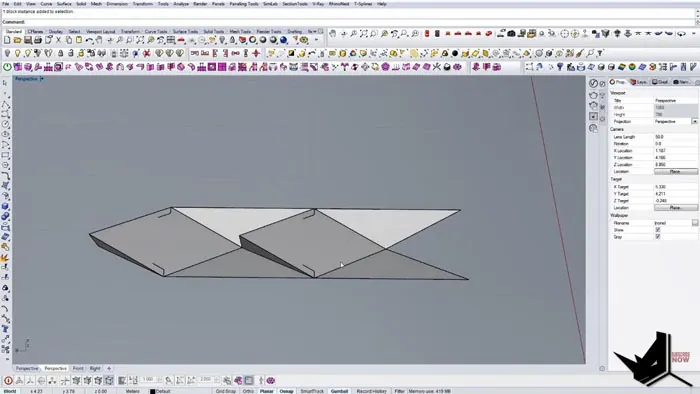Viewport: 700px width, 394px height.
Task: Add a new viewport tab with plus button
Action: coord(109,369)
